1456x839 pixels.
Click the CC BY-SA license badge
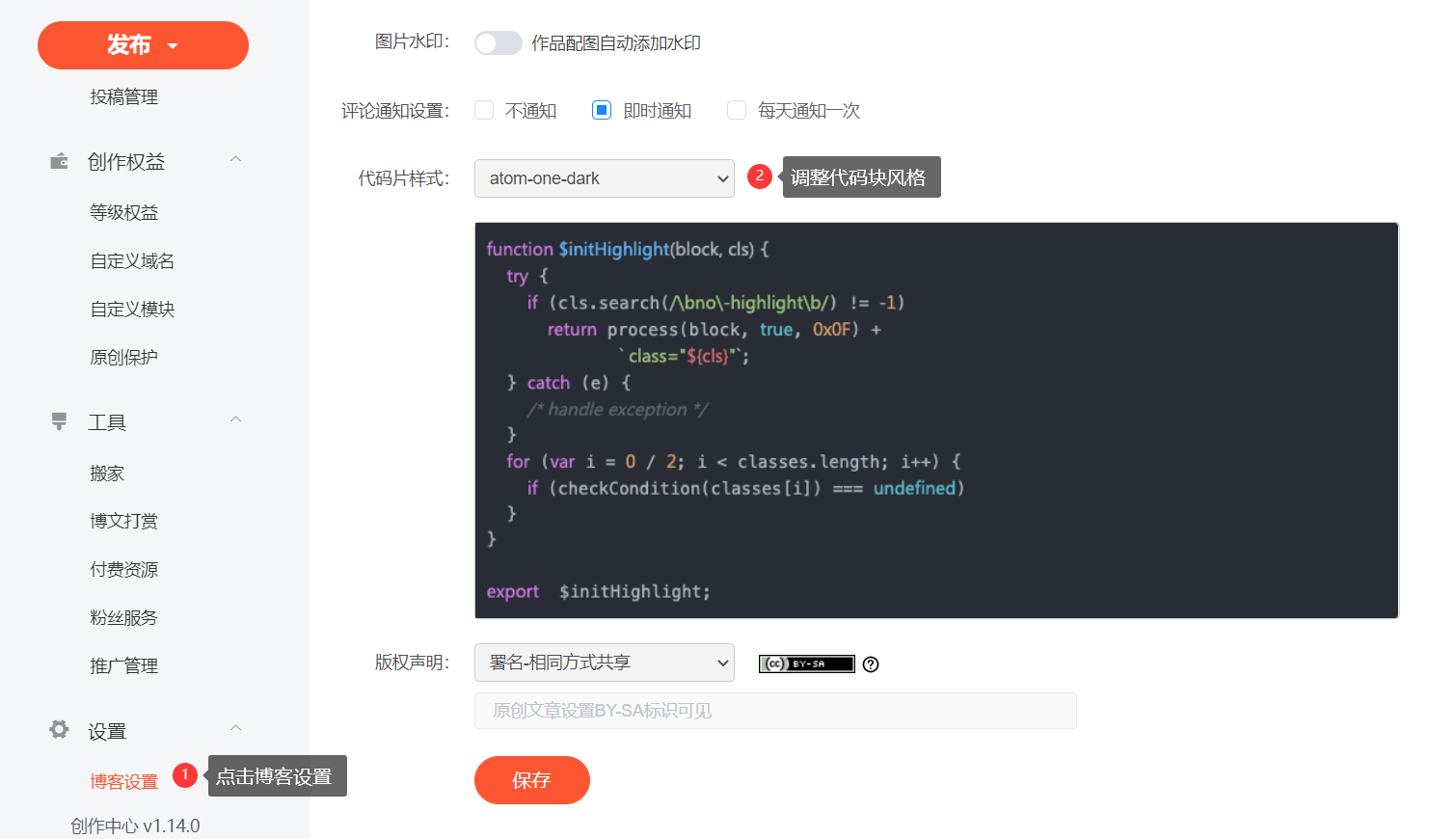pos(806,663)
